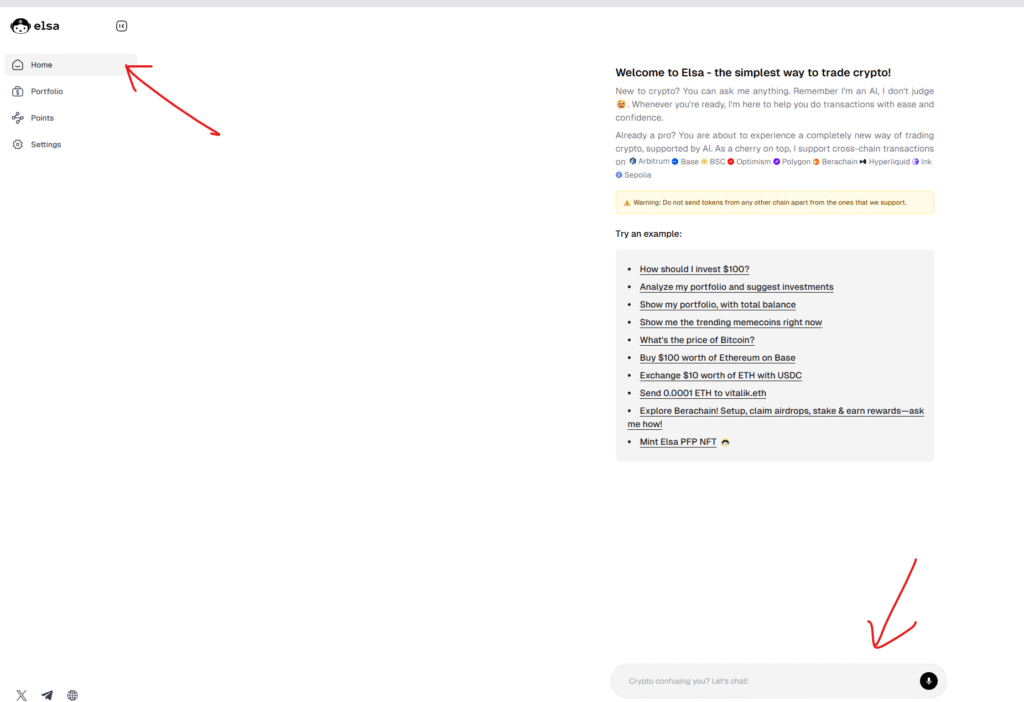1024x702 pixels.
Task: Open the globe website icon
Action: pyautogui.click(x=72, y=695)
